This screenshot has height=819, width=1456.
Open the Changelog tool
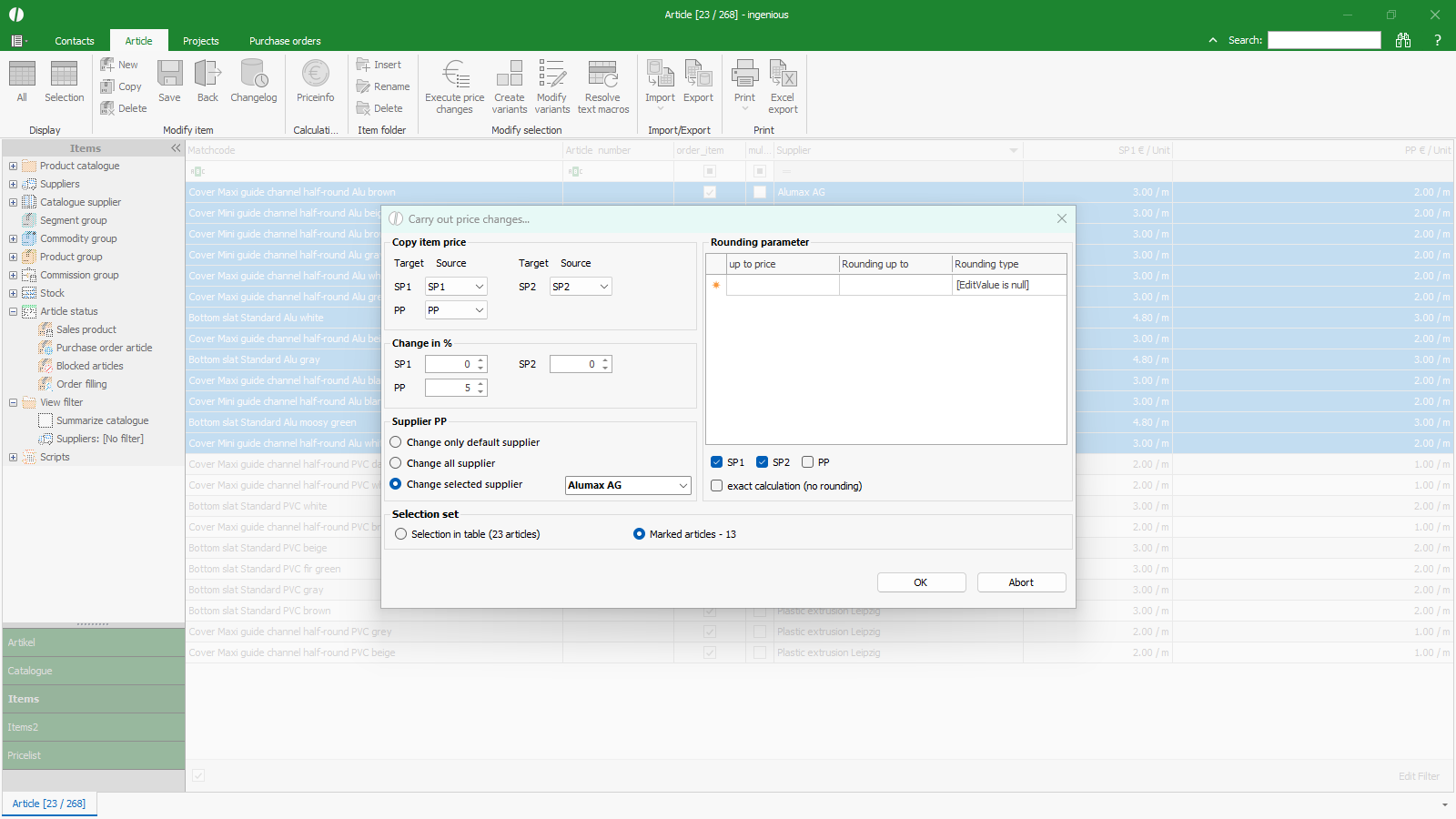point(253,75)
